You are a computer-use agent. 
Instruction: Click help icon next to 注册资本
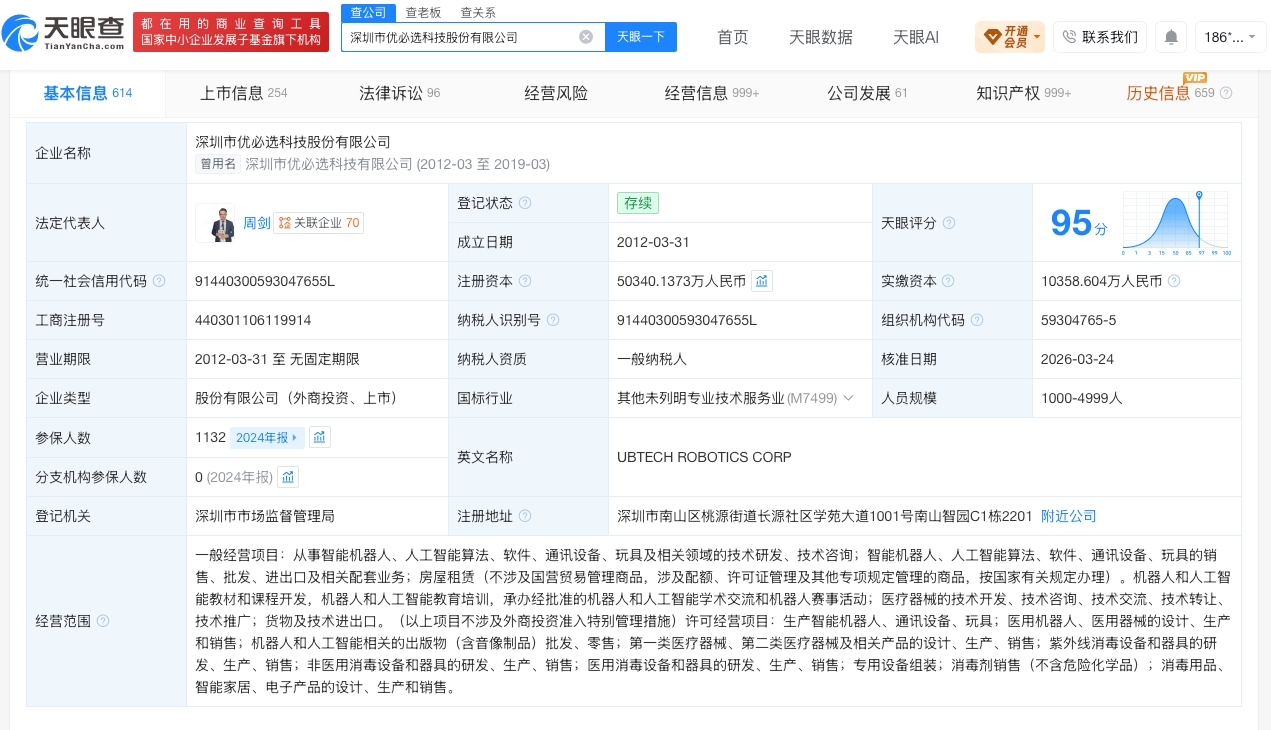(525, 281)
